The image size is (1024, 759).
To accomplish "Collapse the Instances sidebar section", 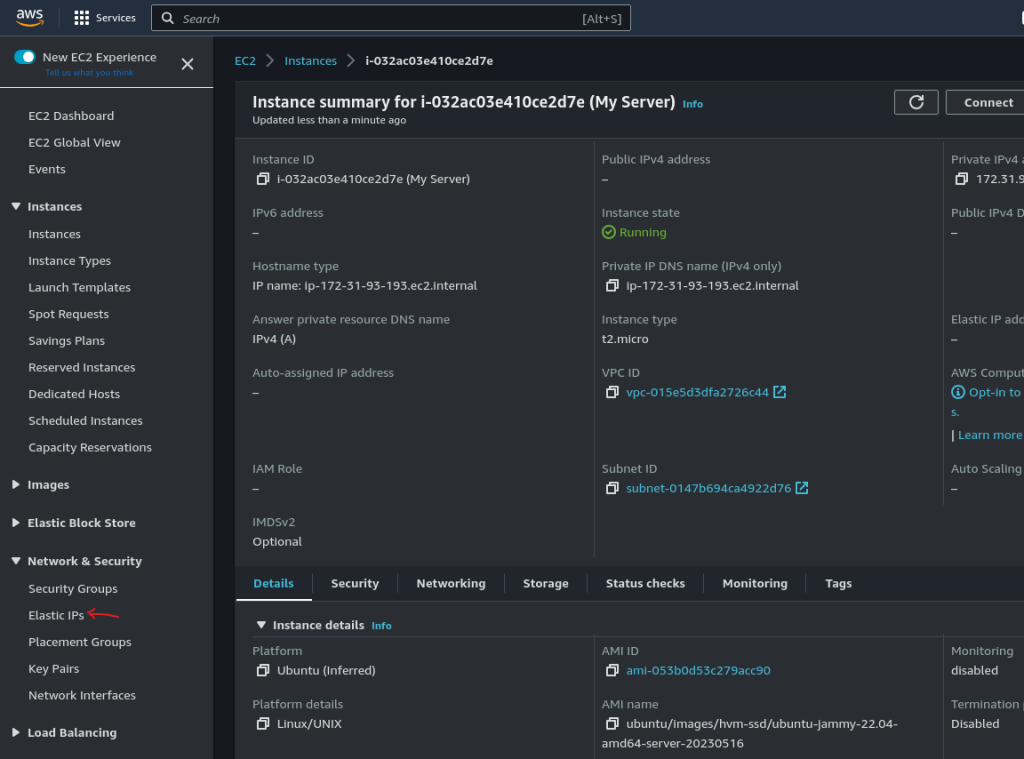I will 16,206.
